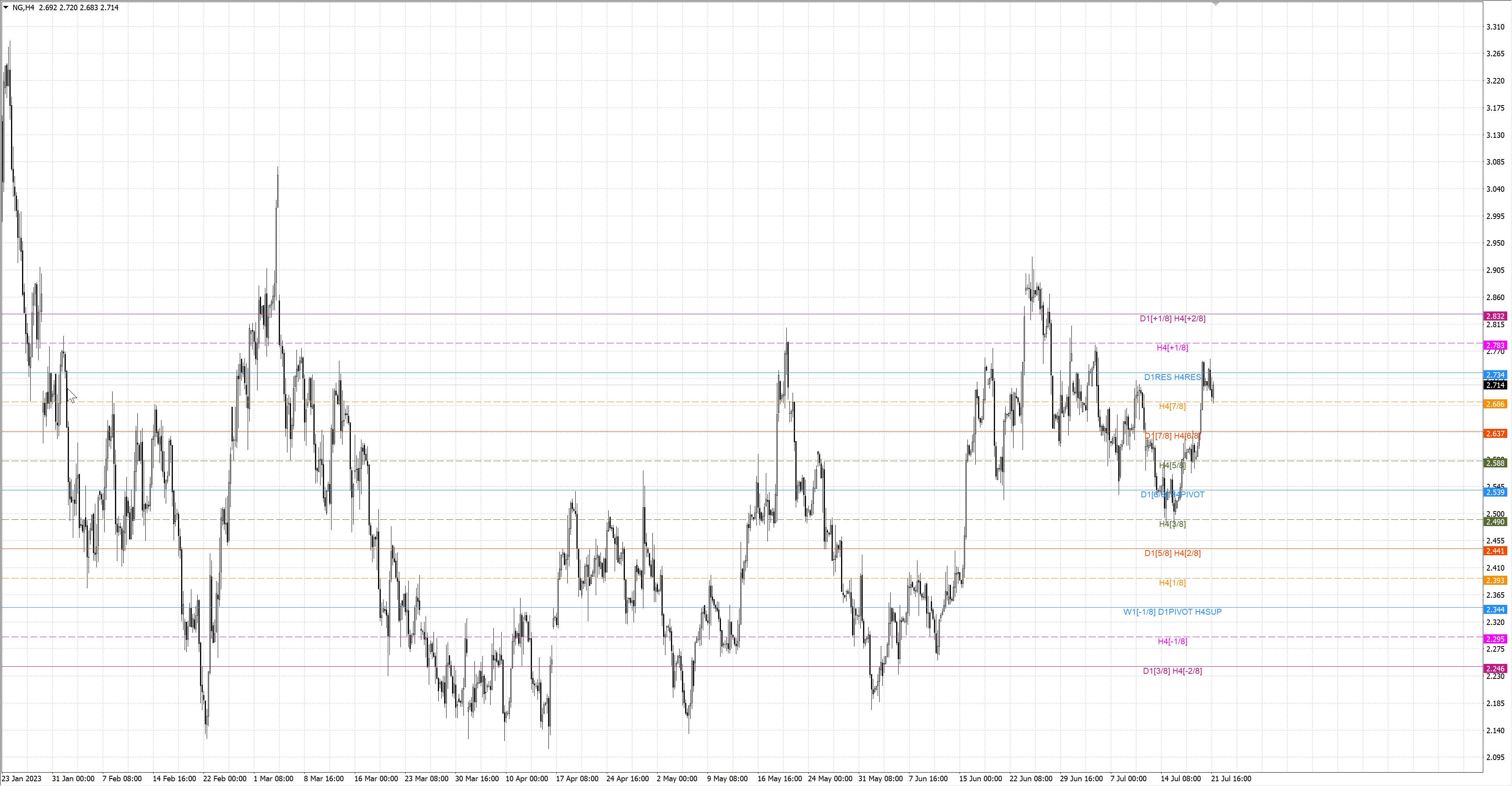The image size is (1512, 786).
Task: Click the NG,H4 OHLC header text
Action: (65, 7)
